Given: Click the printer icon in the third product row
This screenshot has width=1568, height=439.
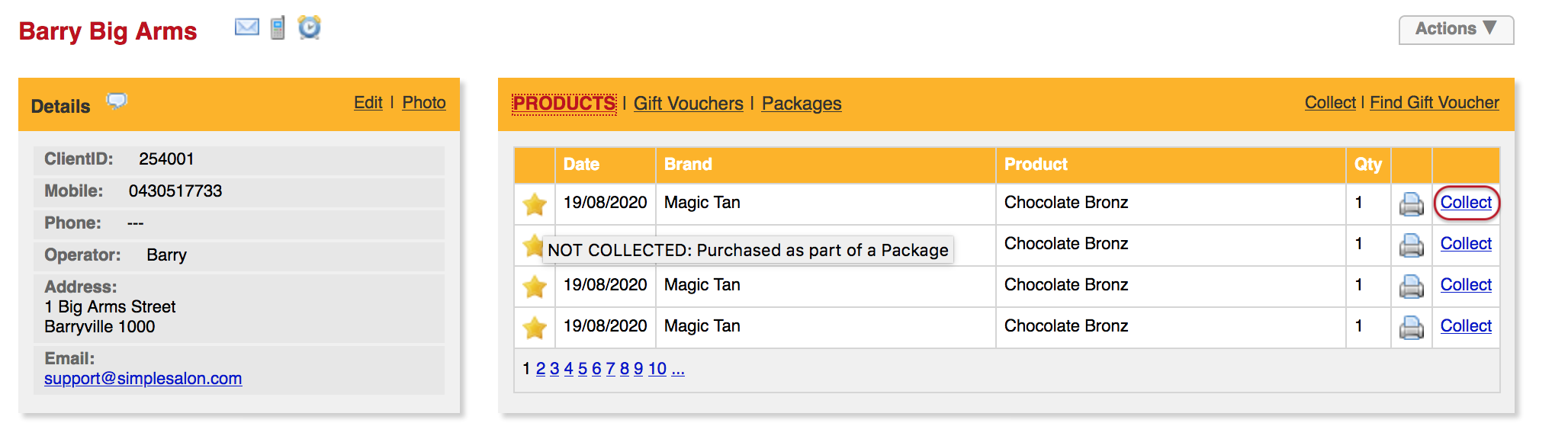Looking at the screenshot, I should 1411,286.
